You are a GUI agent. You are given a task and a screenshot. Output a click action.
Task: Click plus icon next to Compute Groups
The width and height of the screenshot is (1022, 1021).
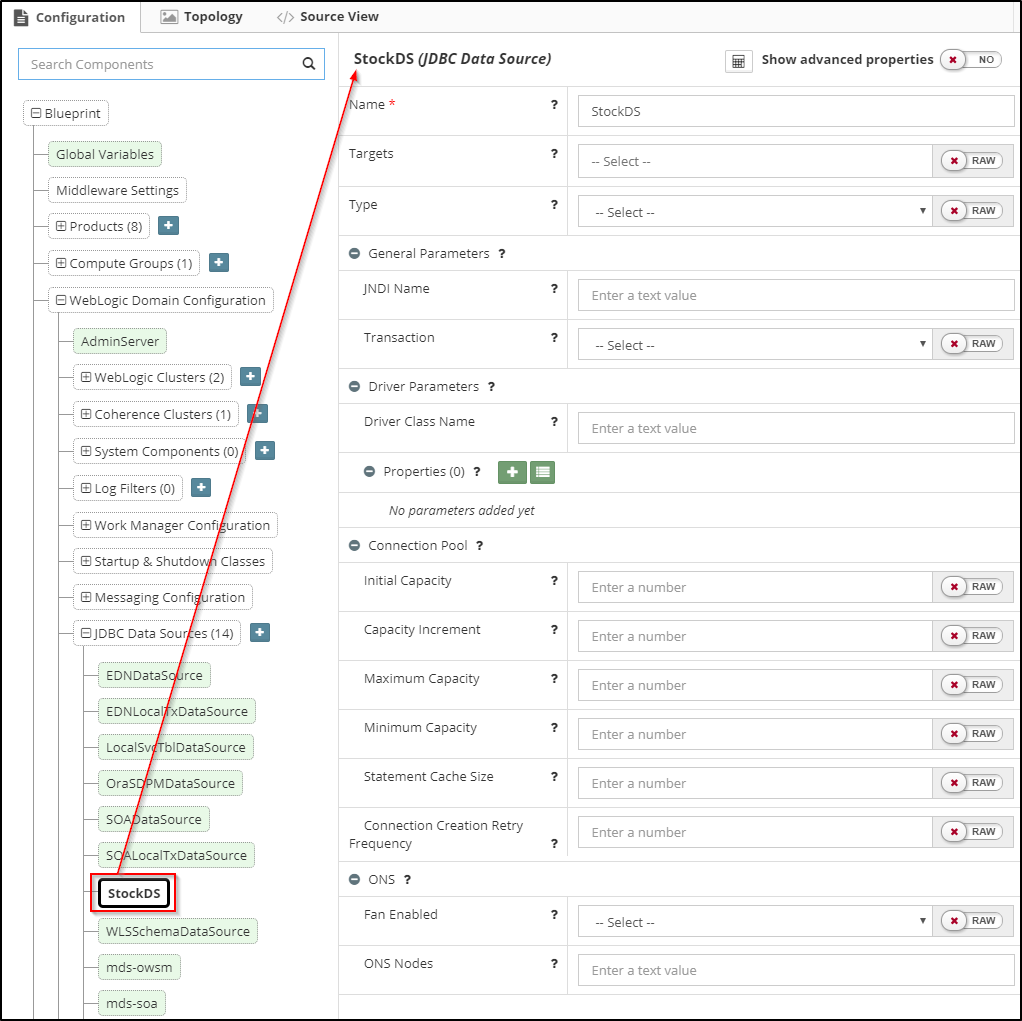coord(219,263)
